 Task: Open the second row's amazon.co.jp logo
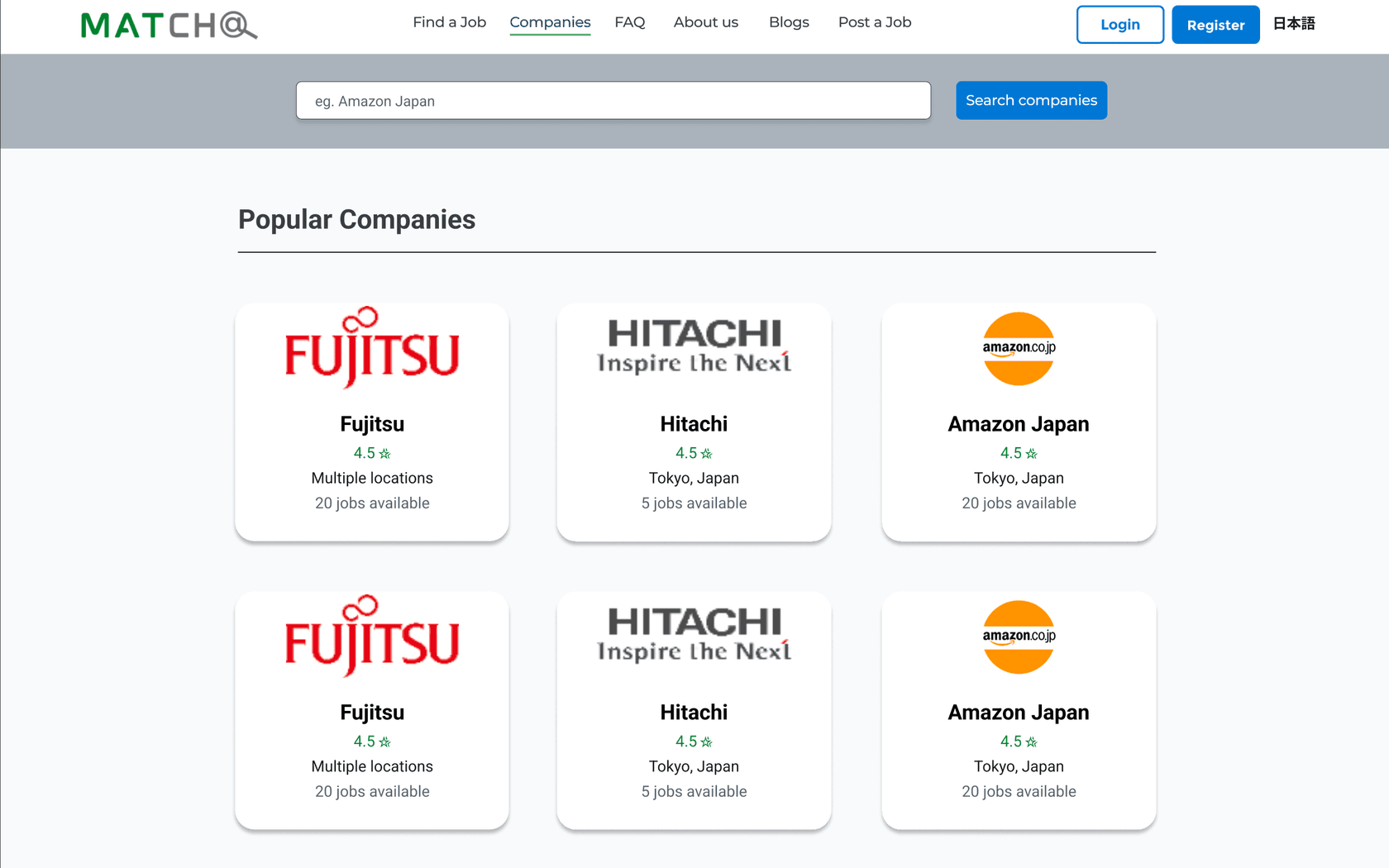[1019, 637]
